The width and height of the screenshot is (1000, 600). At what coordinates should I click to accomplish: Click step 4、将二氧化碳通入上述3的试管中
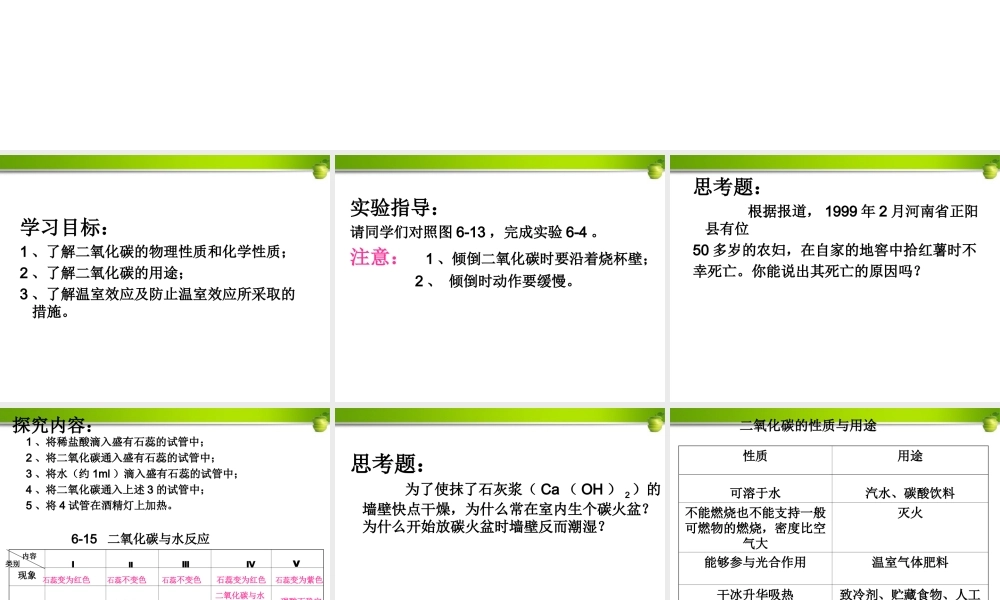coord(115,490)
